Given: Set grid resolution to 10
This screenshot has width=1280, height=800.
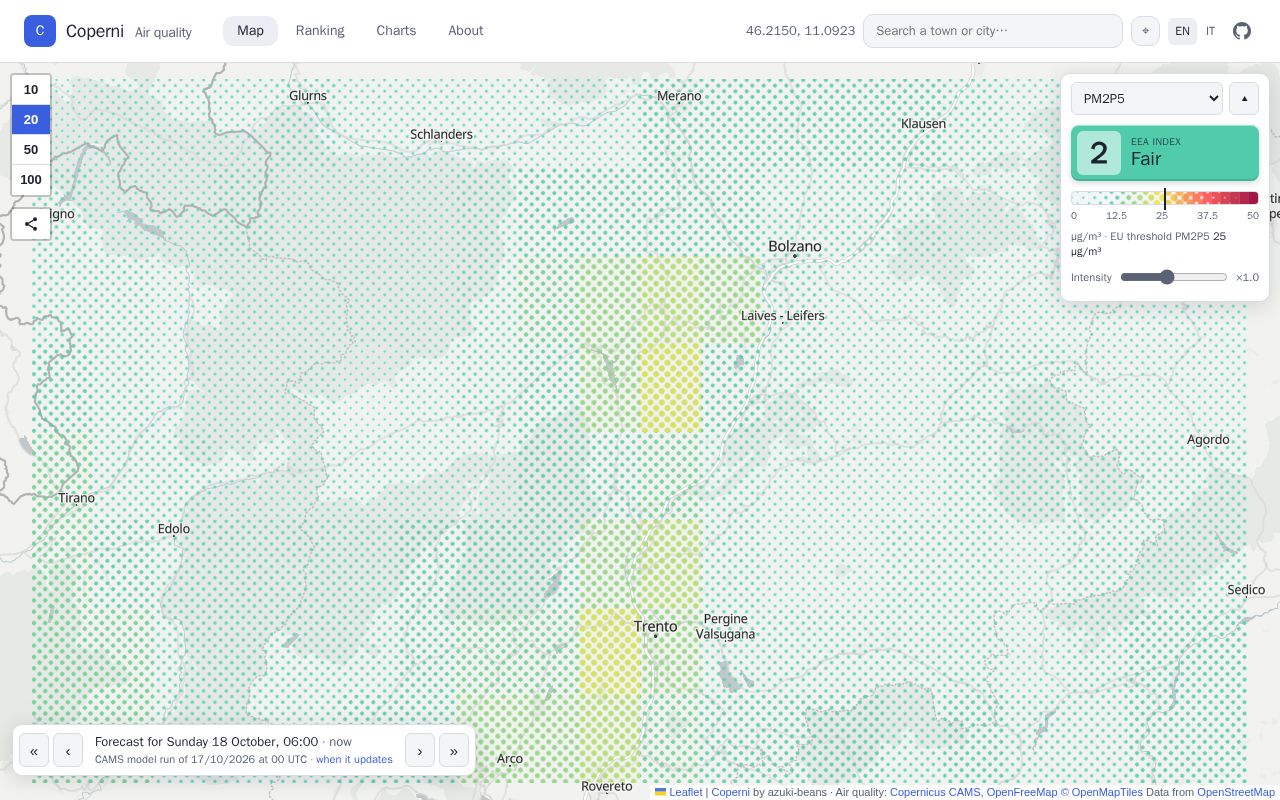Looking at the screenshot, I should 31,90.
